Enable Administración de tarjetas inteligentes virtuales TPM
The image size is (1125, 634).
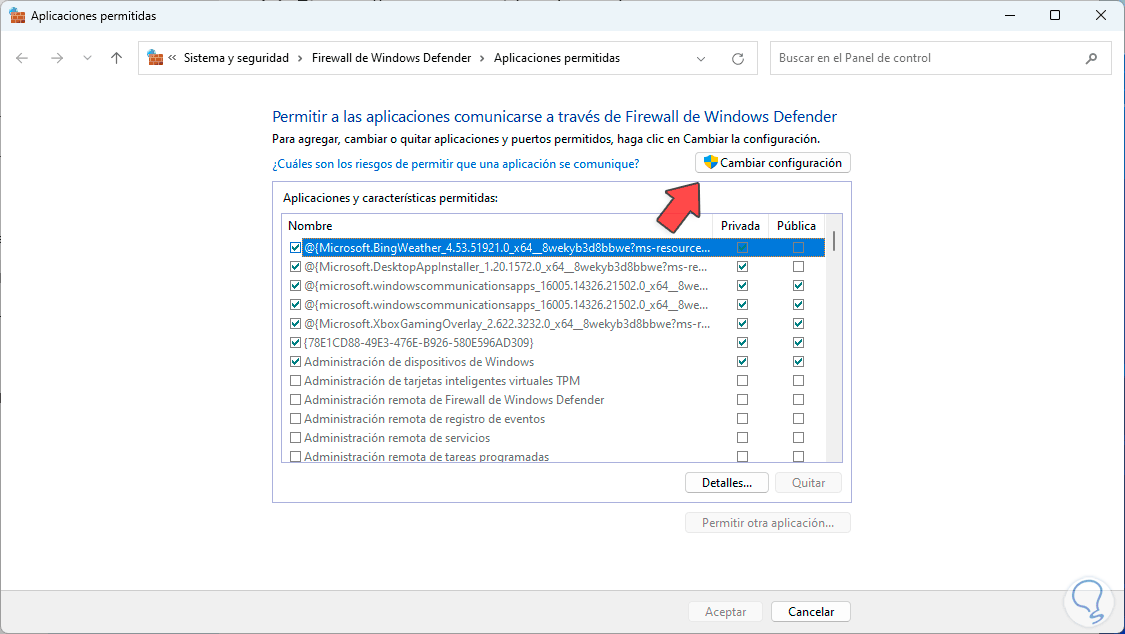295,381
